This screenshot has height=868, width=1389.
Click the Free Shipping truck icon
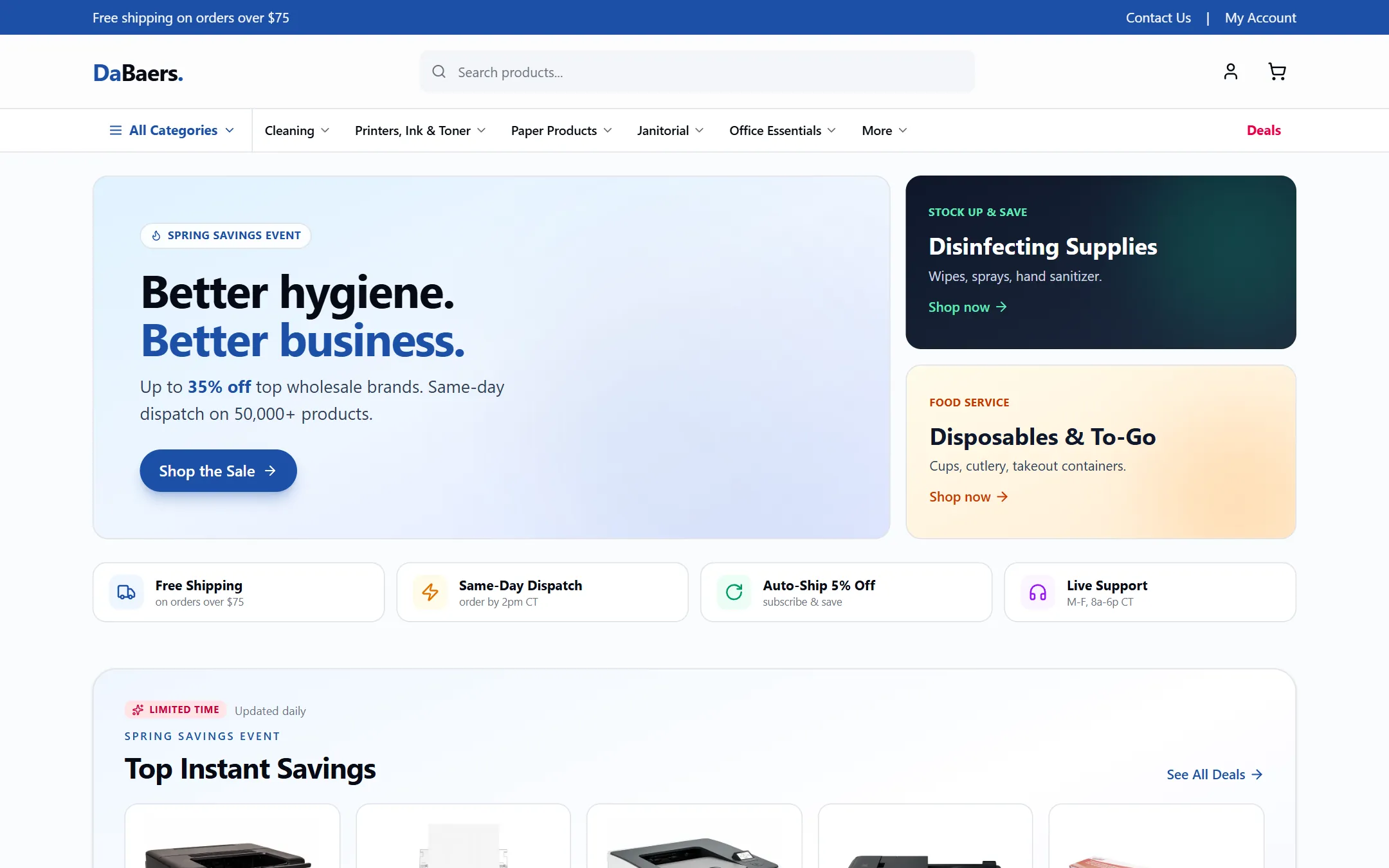[x=126, y=592]
